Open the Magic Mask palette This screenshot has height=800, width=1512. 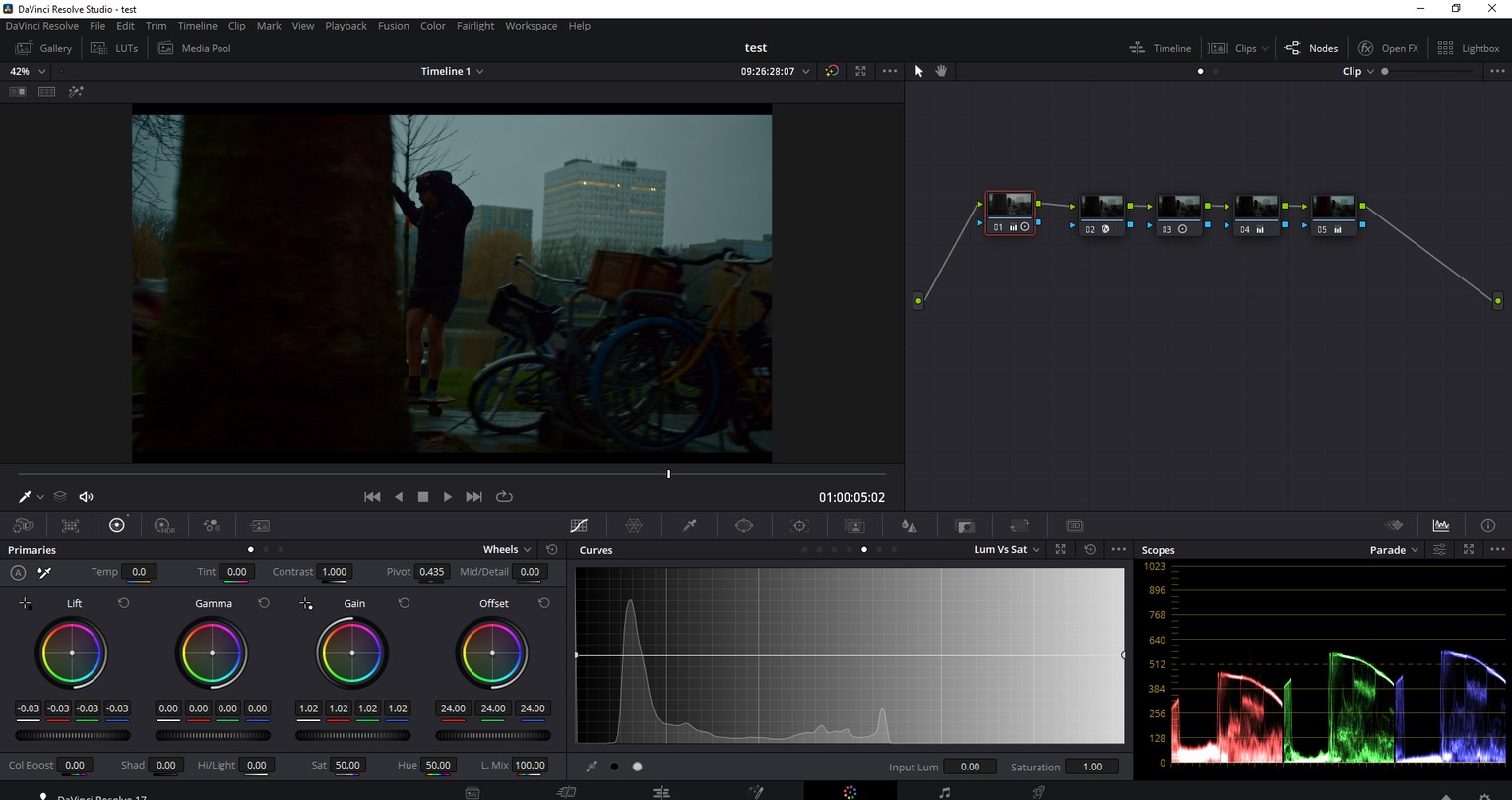854,525
